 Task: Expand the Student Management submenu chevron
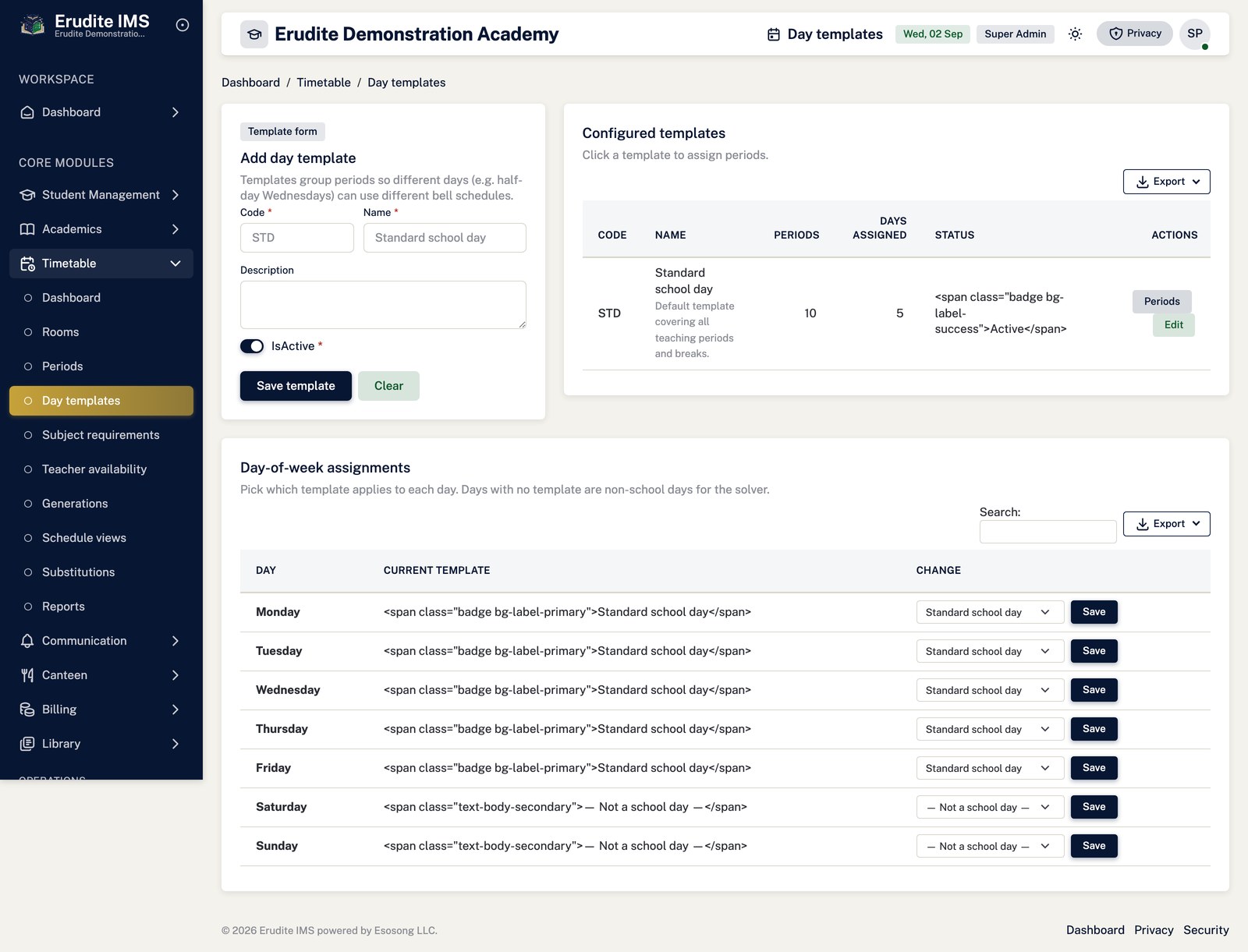click(x=175, y=195)
